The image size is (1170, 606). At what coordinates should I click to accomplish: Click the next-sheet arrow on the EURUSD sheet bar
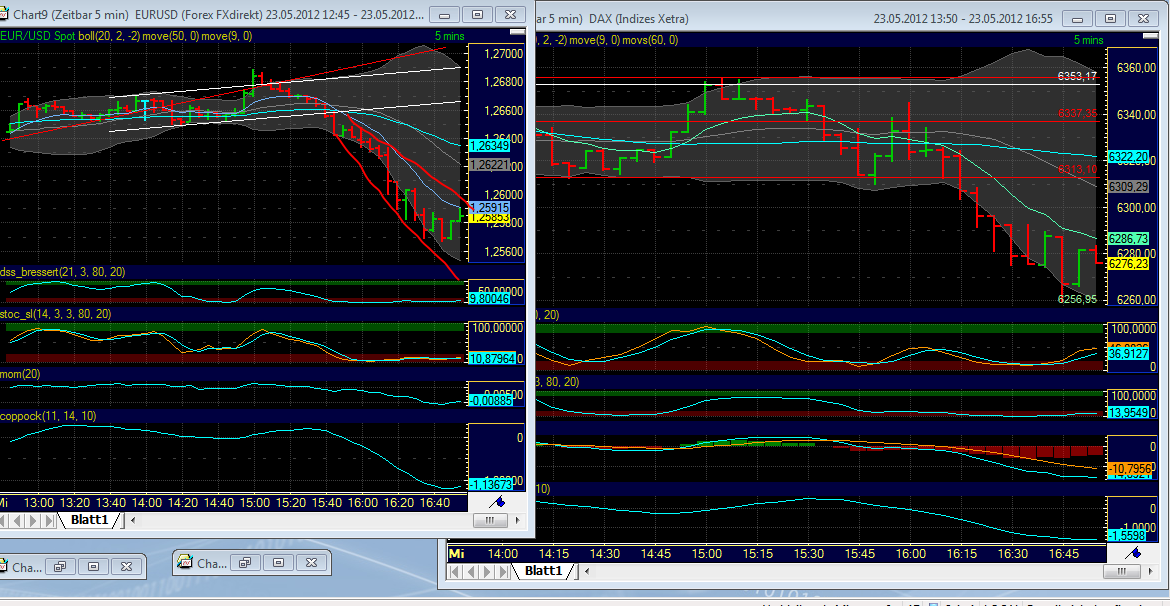click(x=31, y=520)
